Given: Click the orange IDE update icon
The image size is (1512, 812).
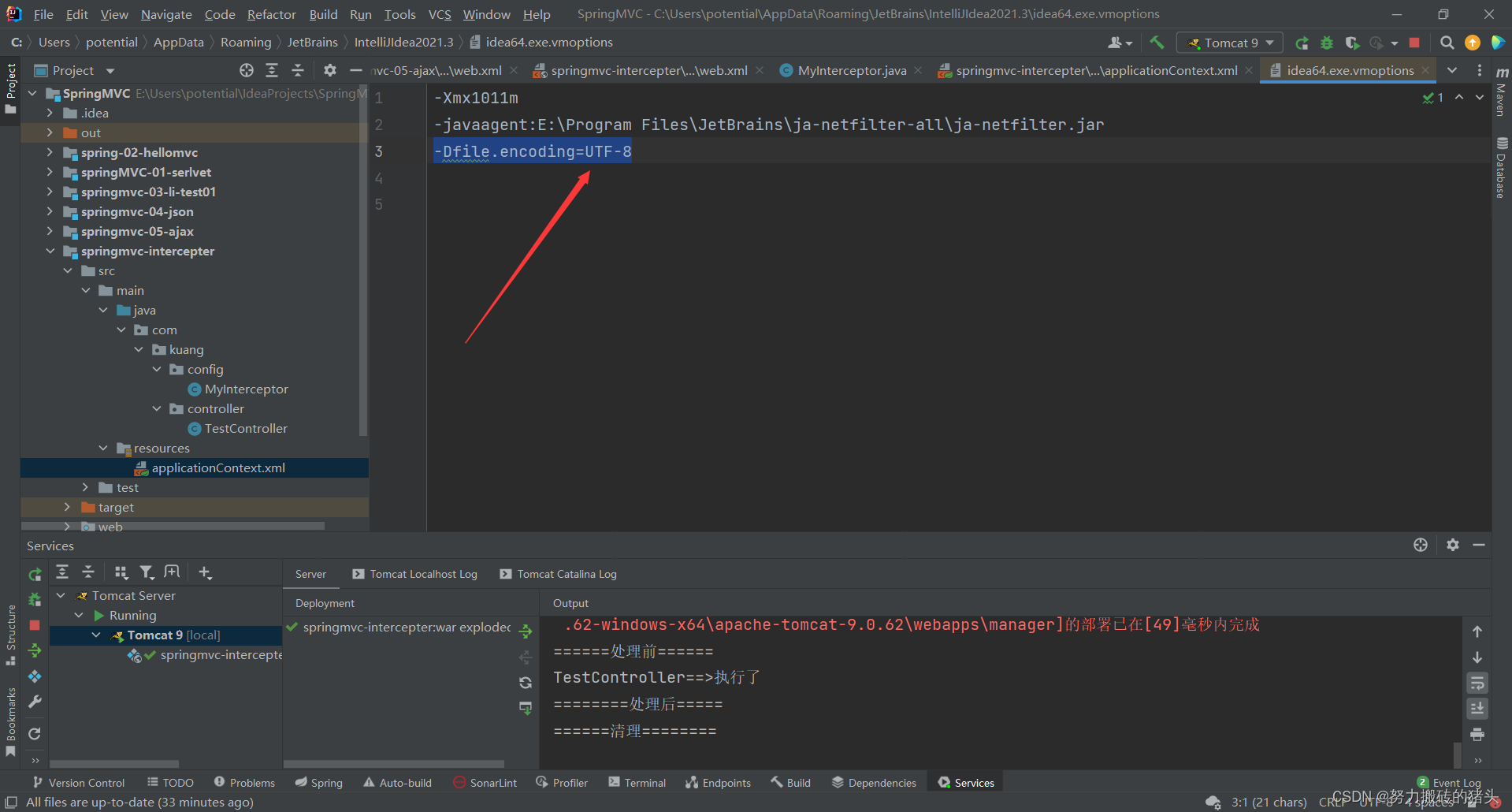Looking at the screenshot, I should [x=1472, y=43].
